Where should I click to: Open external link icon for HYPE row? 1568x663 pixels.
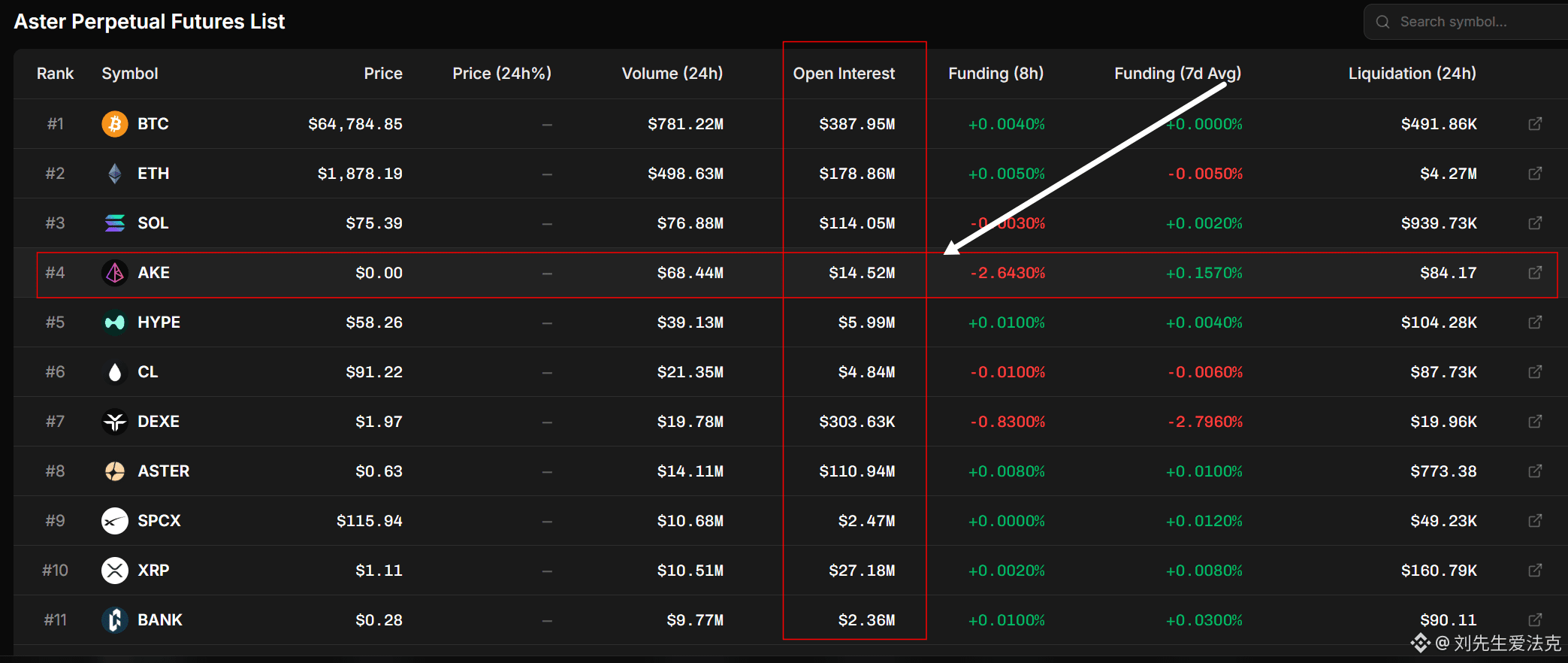coord(1535,322)
